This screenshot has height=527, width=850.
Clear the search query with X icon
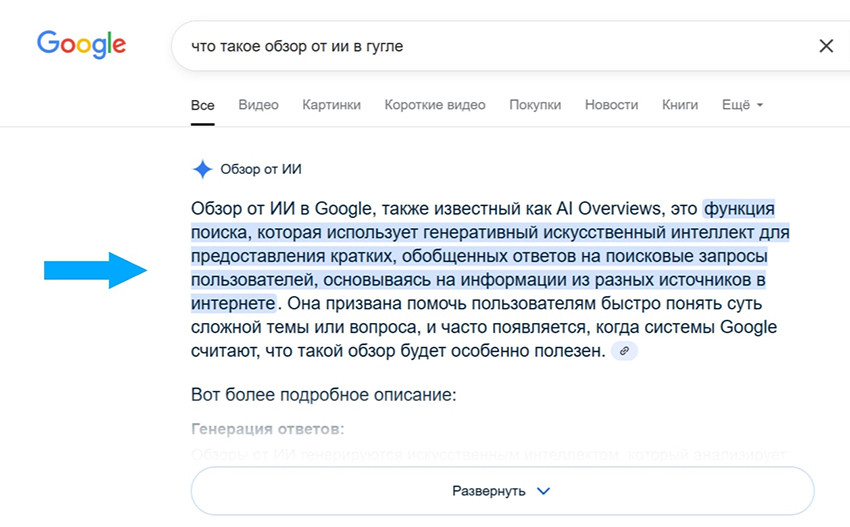826,46
